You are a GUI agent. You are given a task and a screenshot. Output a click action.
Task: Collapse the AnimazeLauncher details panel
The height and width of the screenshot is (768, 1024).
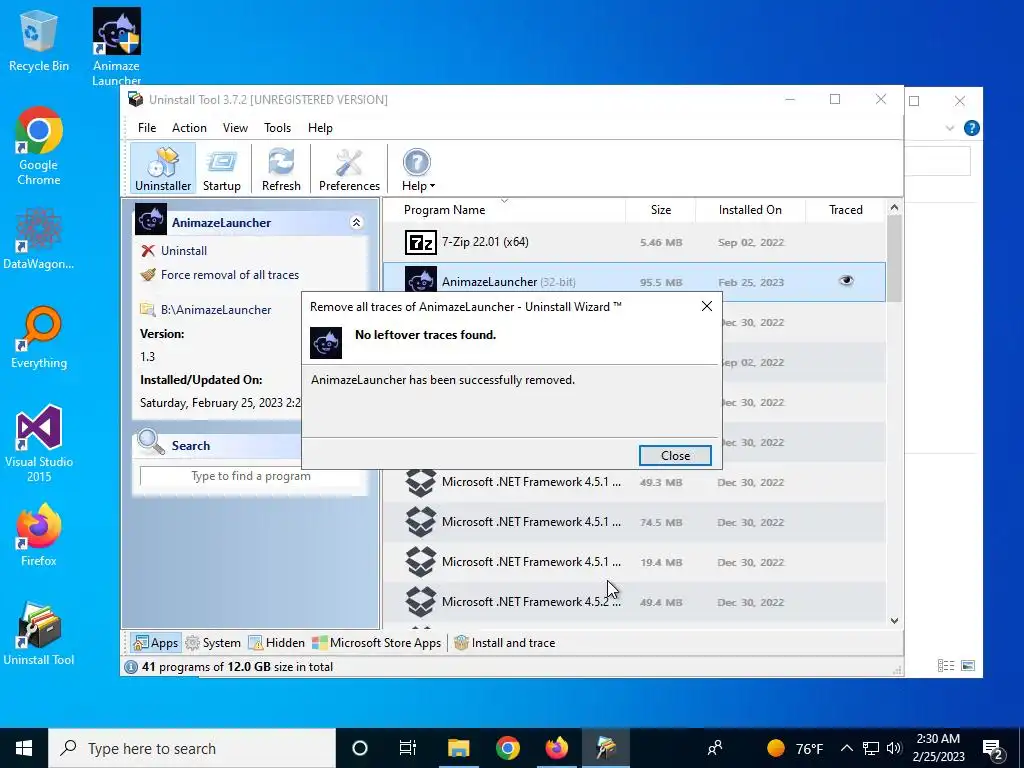coord(357,223)
